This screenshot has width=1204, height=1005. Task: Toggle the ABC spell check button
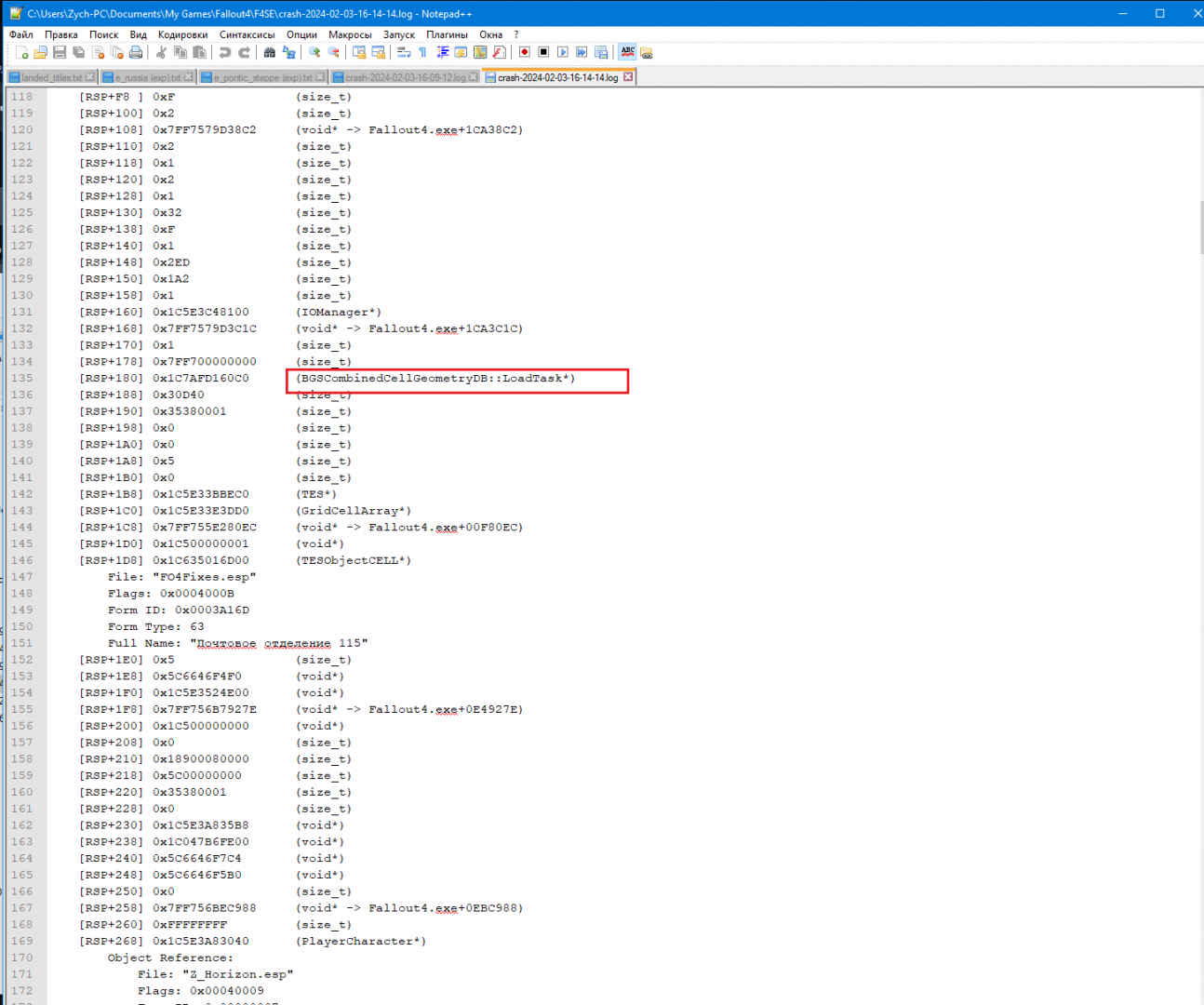627,53
